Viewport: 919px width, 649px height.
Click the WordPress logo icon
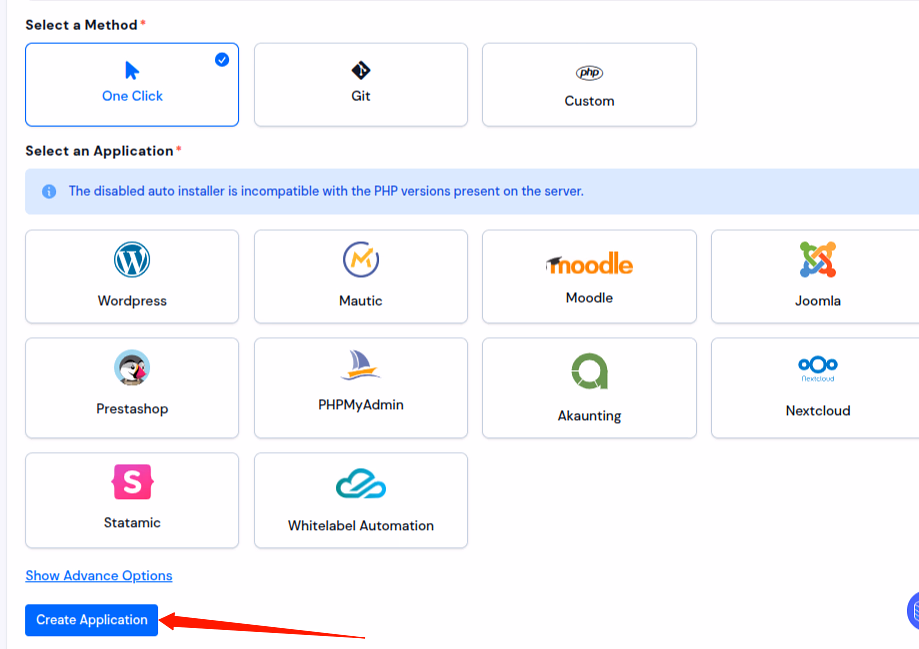(x=132, y=260)
